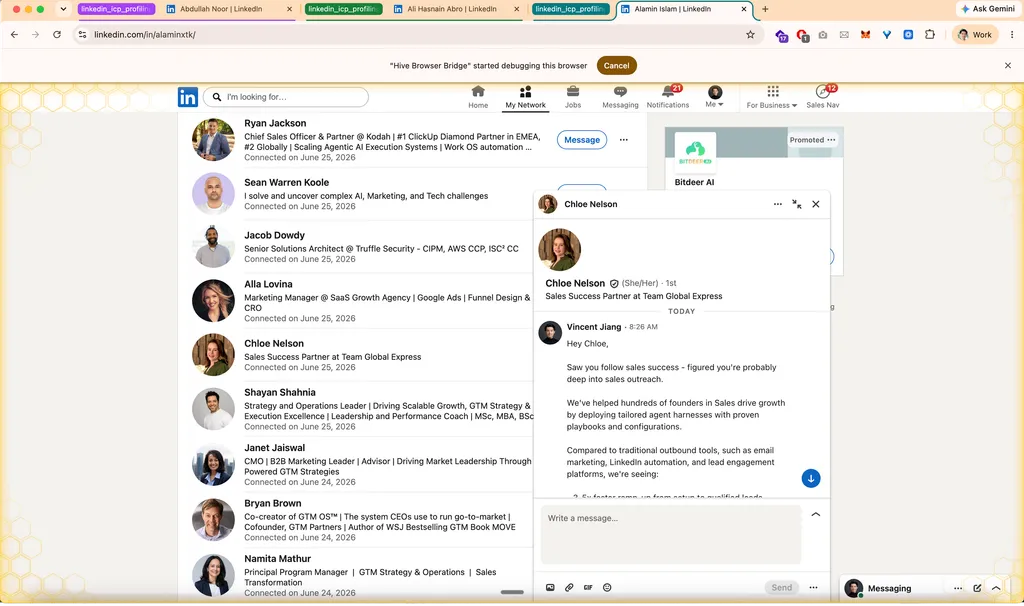Attach an image using the picture icon

(550, 588)
